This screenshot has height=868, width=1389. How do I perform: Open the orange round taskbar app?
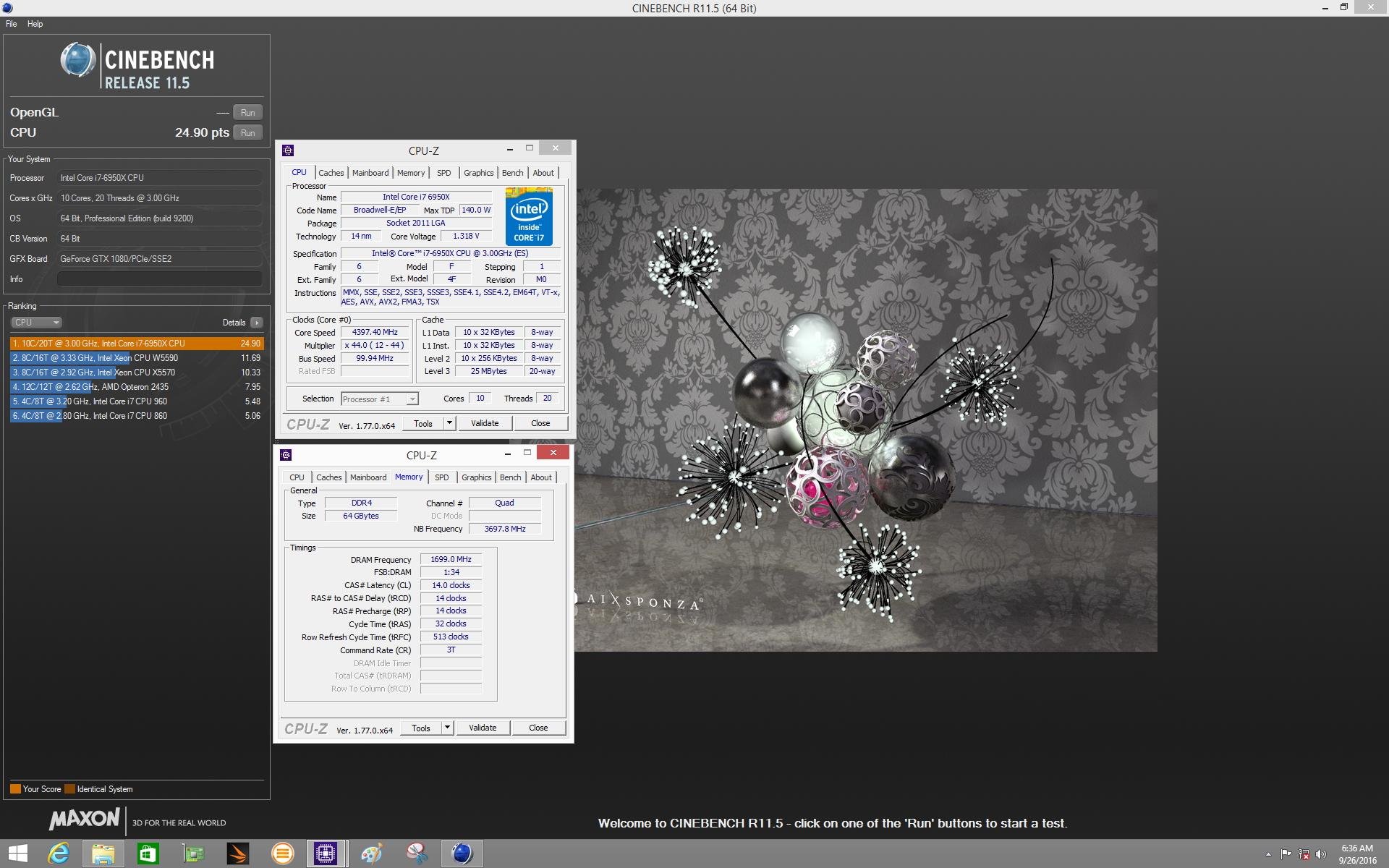283,854
